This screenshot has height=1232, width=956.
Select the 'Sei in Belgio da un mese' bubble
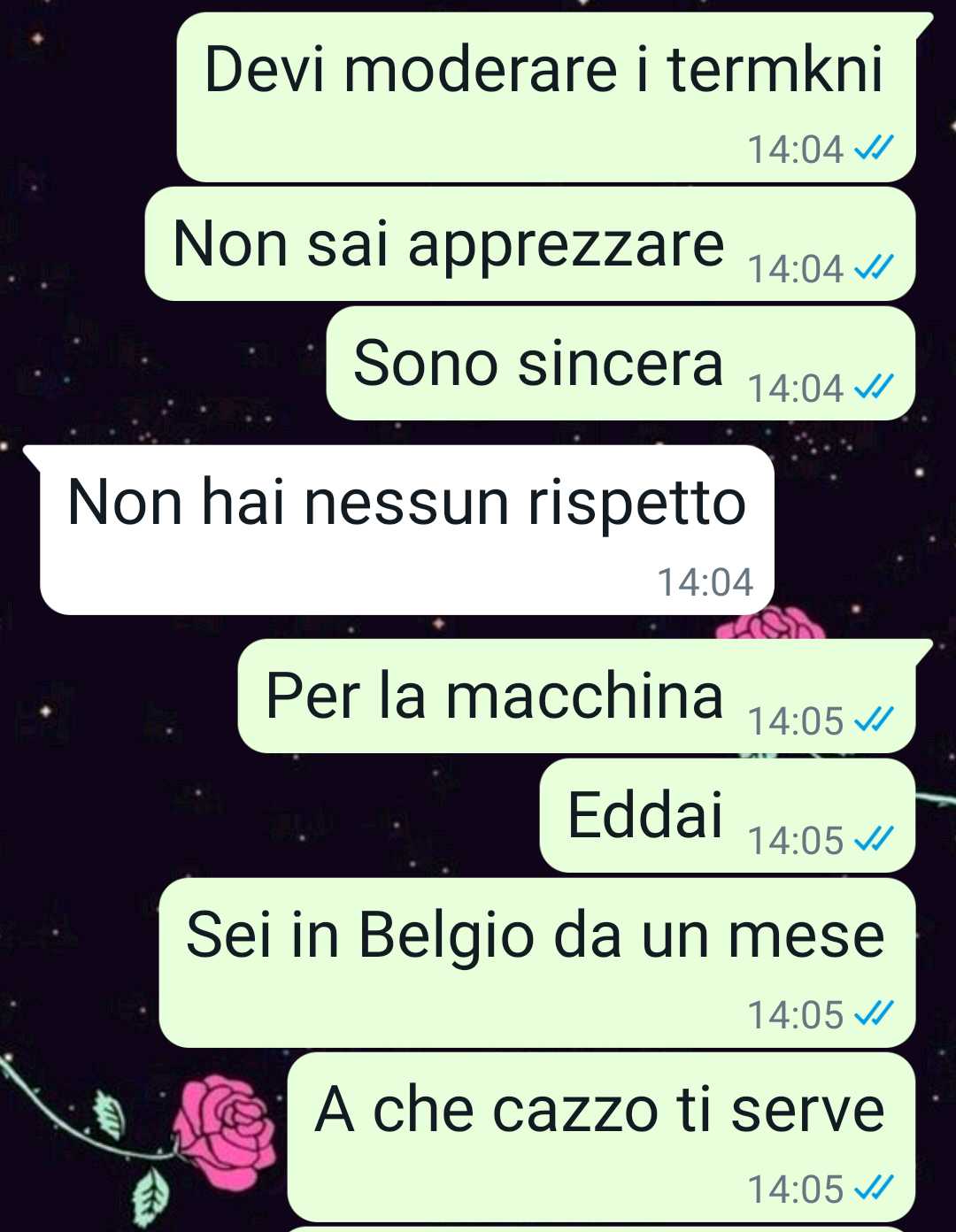[537, 963]
